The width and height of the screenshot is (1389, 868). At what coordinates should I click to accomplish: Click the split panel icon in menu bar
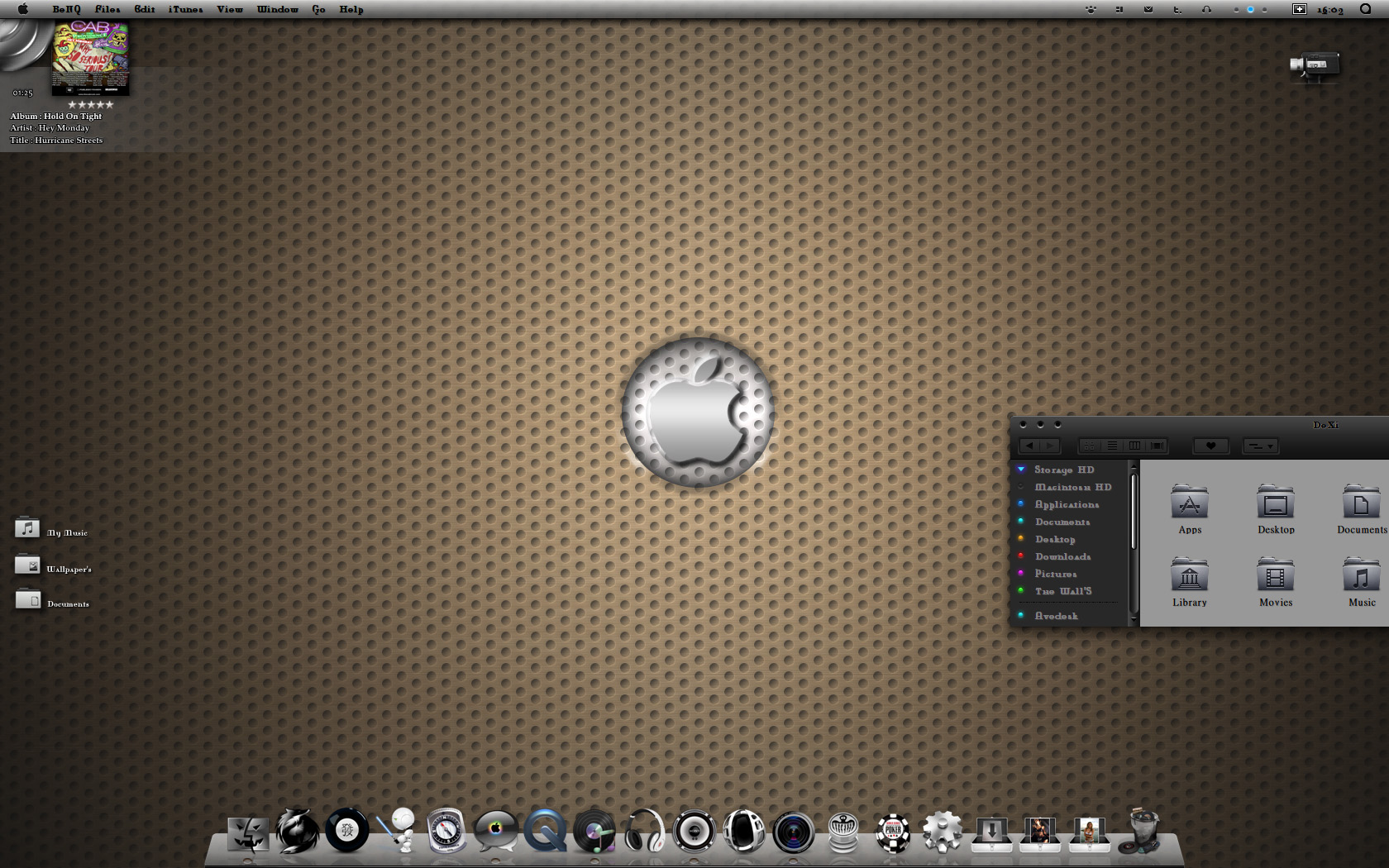[1119, 10]
